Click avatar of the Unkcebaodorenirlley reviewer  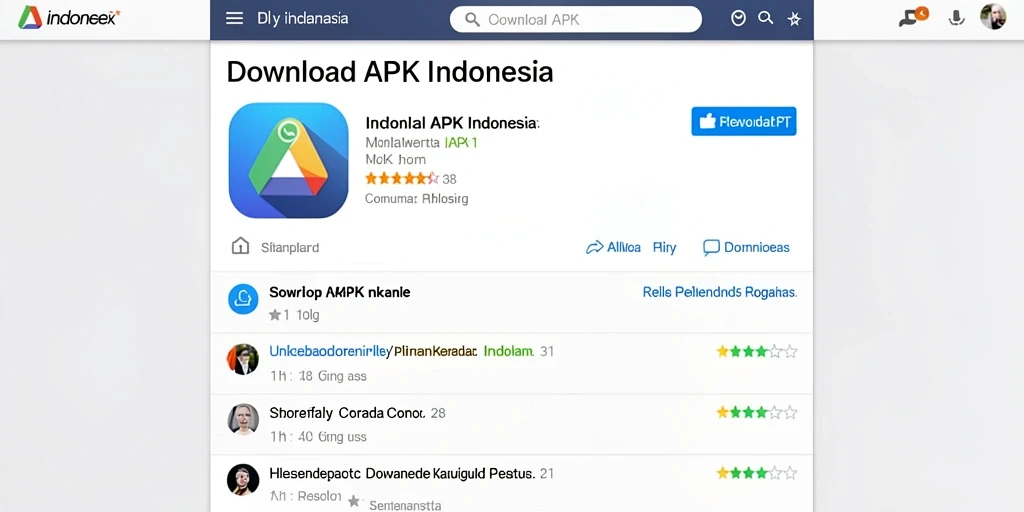click(243, 359)
